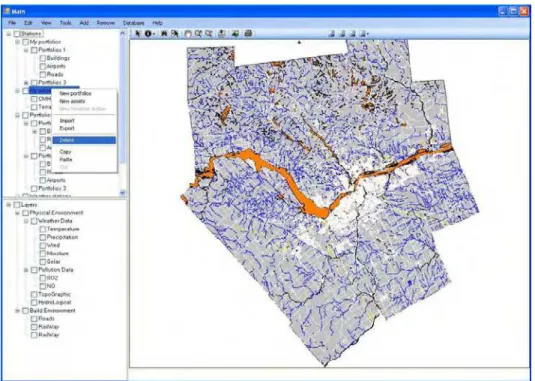This screenshot has width=535, height=381.
Task: Activate the Identify info tool
Action: point(148,33)
